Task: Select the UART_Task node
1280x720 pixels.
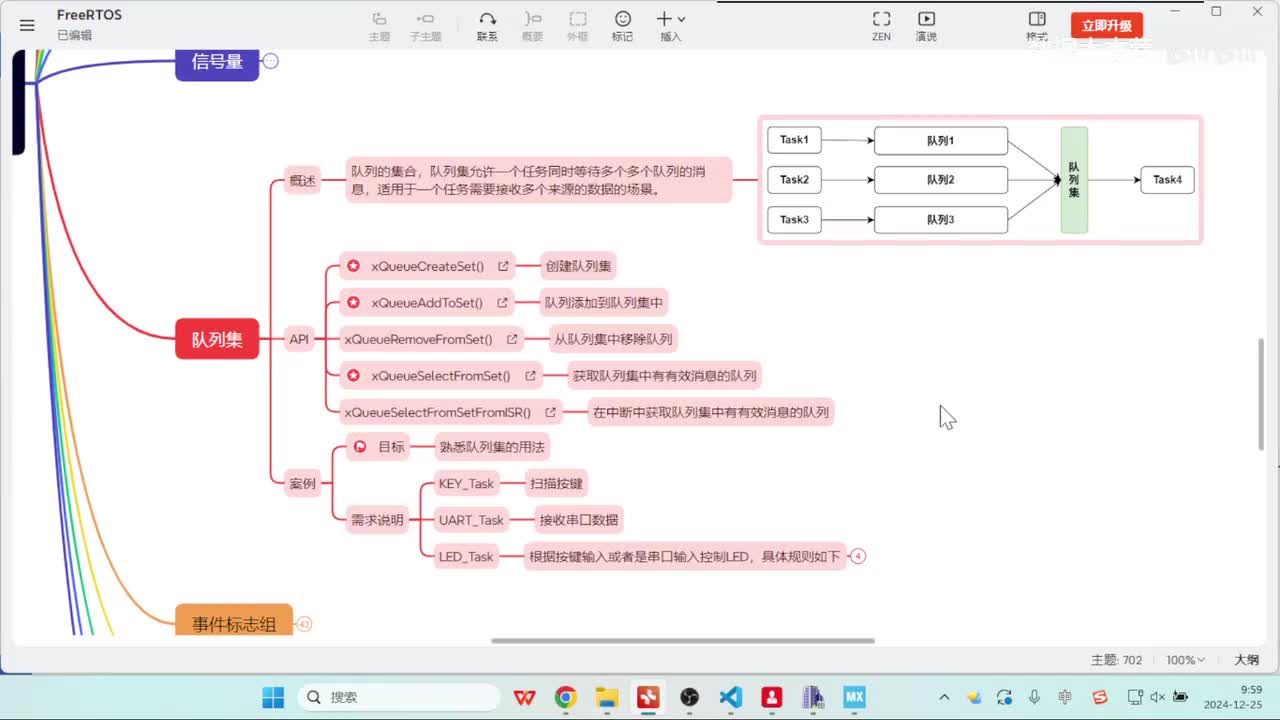Action: 471,520
